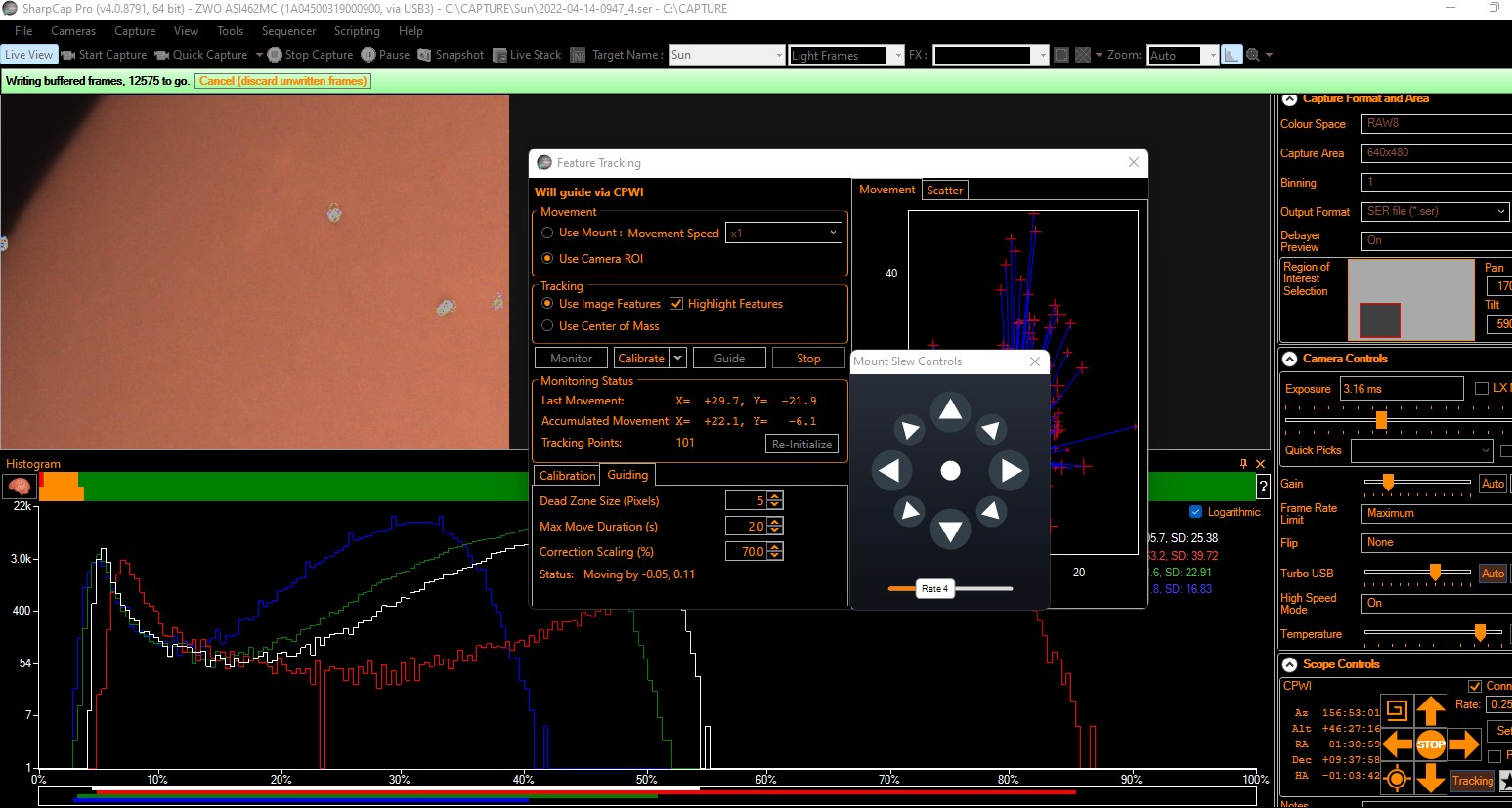Click the Start Capture toolbar button
Screen dimensions: 1512x808
coord(104,55)
